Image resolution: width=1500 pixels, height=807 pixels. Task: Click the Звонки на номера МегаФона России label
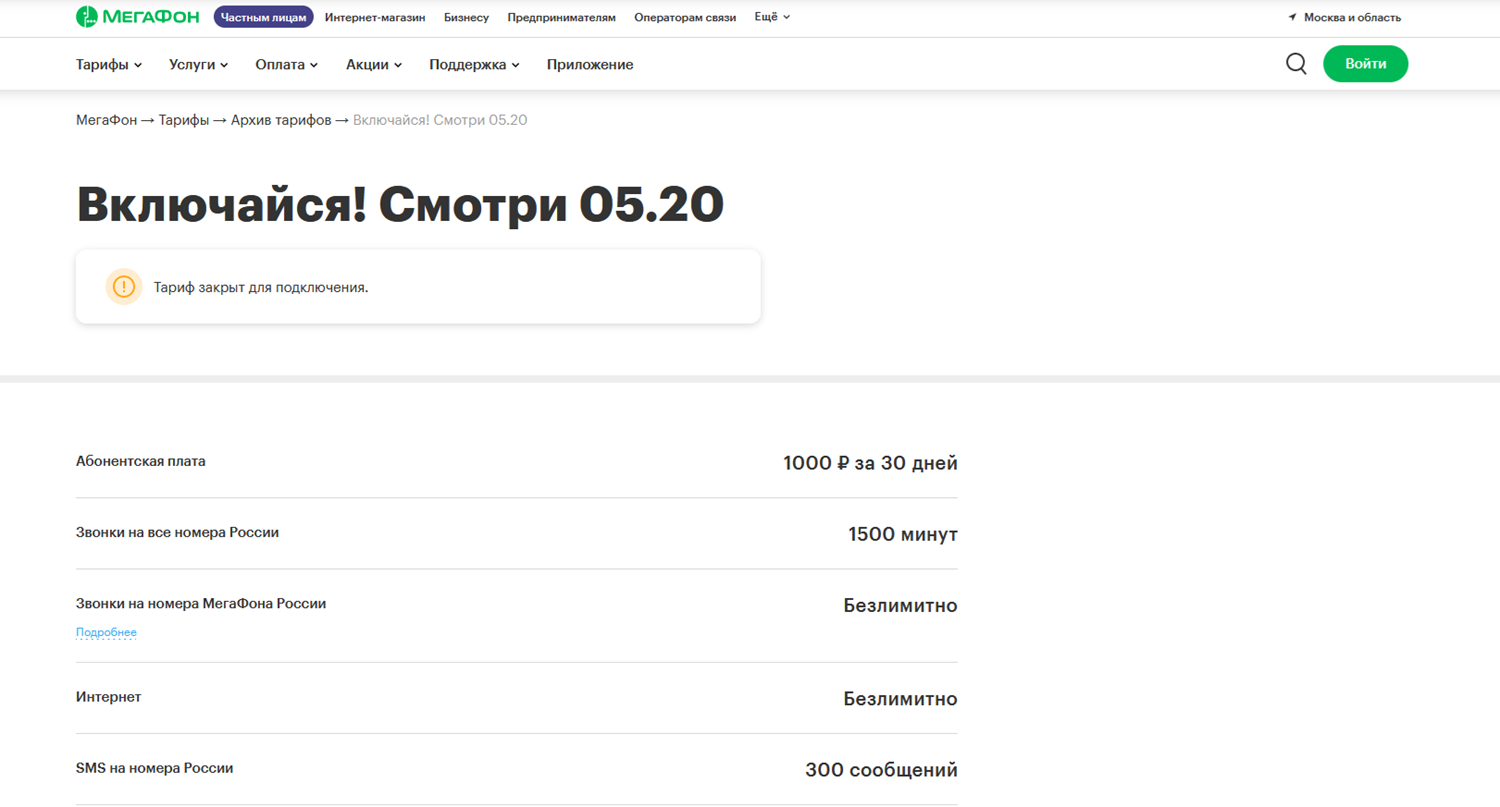point(201,604)
